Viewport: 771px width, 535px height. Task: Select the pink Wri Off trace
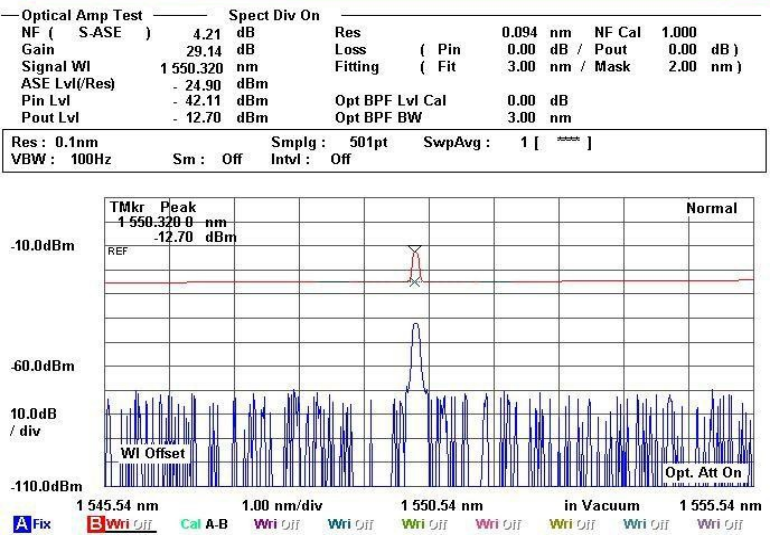[499, 523]
